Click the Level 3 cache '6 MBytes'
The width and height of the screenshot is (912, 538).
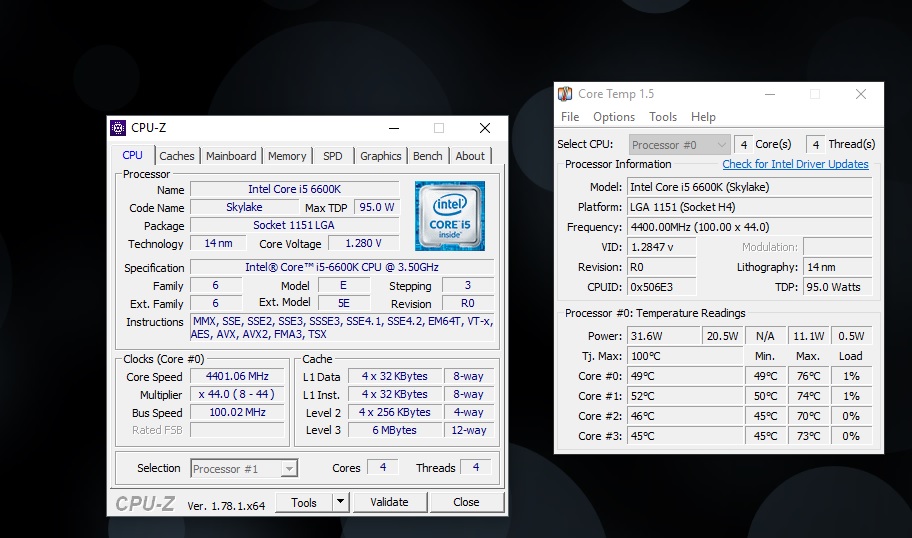395,430
